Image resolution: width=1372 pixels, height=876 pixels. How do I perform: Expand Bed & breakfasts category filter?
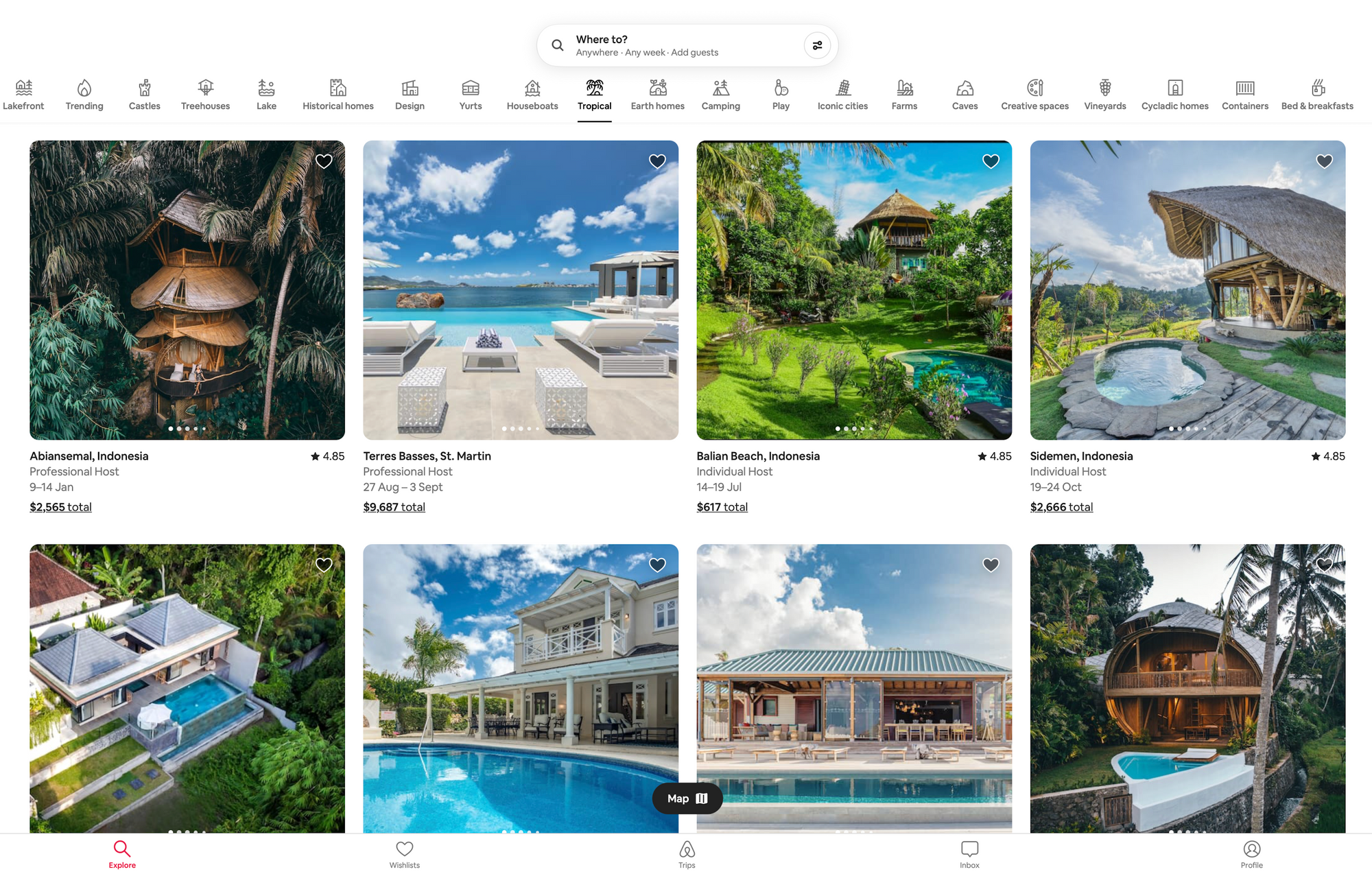pyautogui.click(x=1317, y=94)
